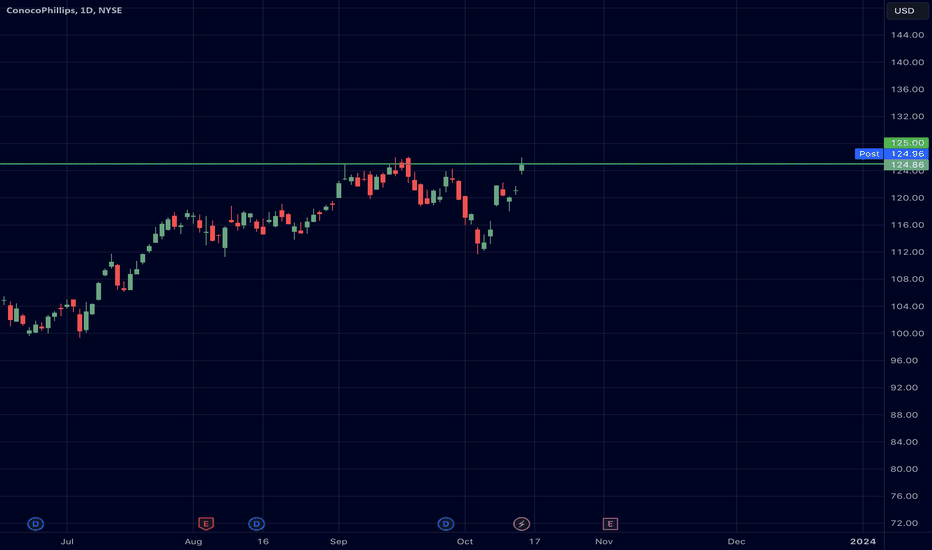Viewport: 932px width, 550px height.
Task: Click the Aug date label
Action: [x=193, y=542]
